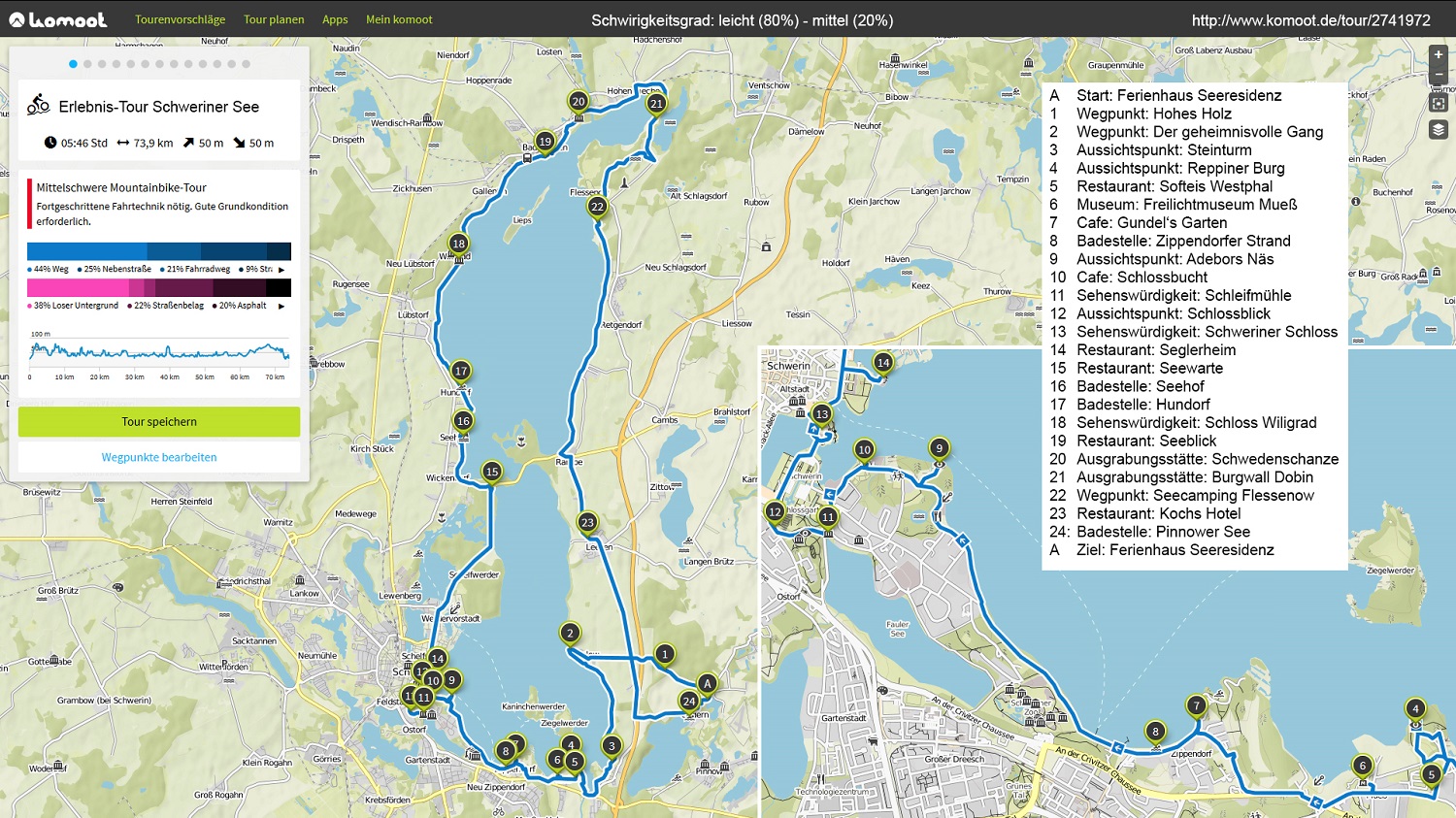Image resolution: width=1456 pixels, height=818 pixels.
Task: Click the ascent arrow icon
Action: 188,143
